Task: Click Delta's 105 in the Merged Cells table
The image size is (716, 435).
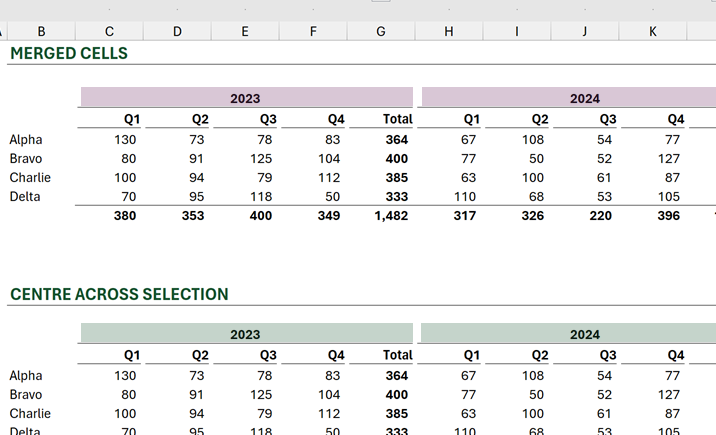Action: (669, 197)
